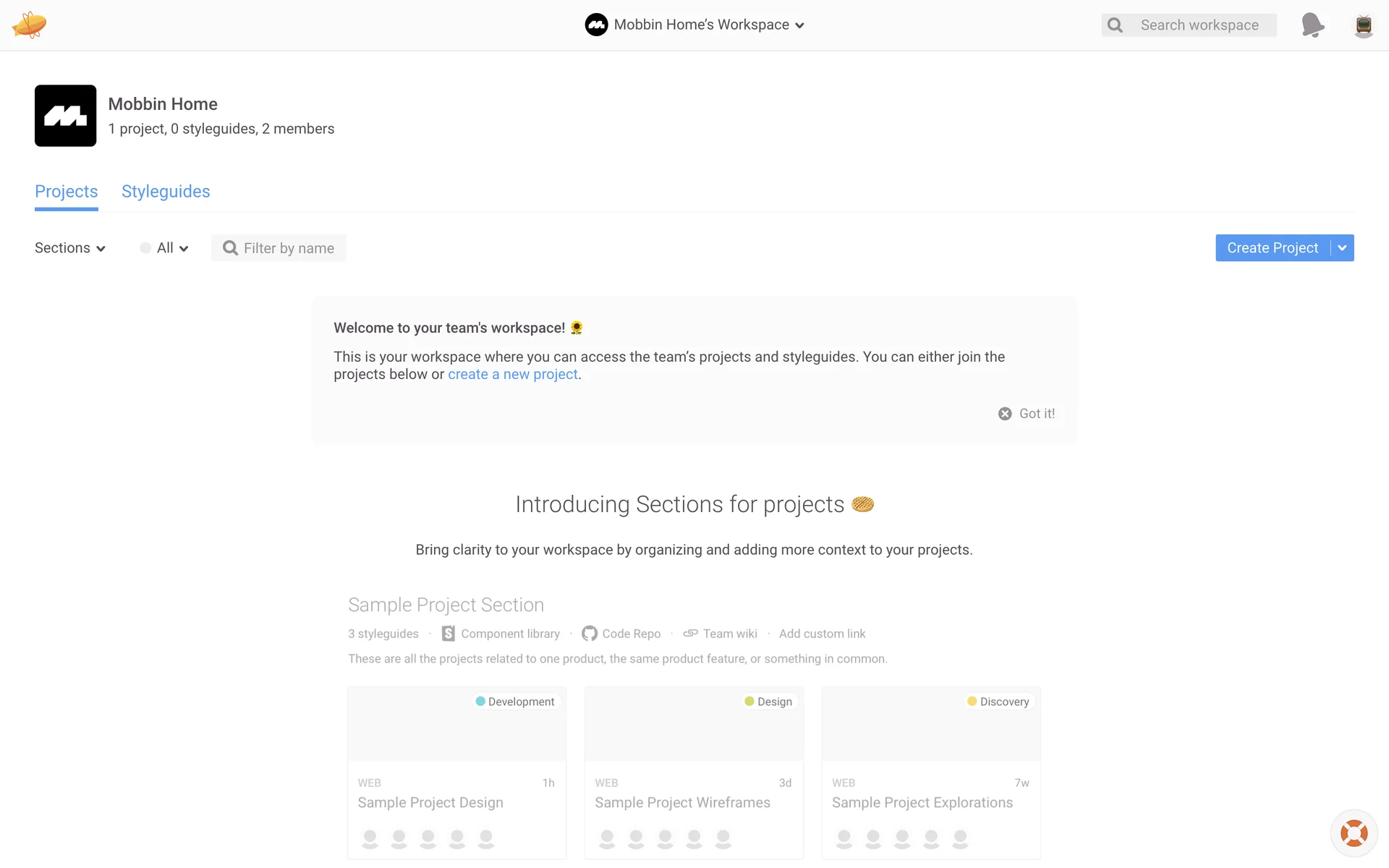Screen dimensions: 1389x868
Task: Click the Component library icon
Action: point(449,634)
